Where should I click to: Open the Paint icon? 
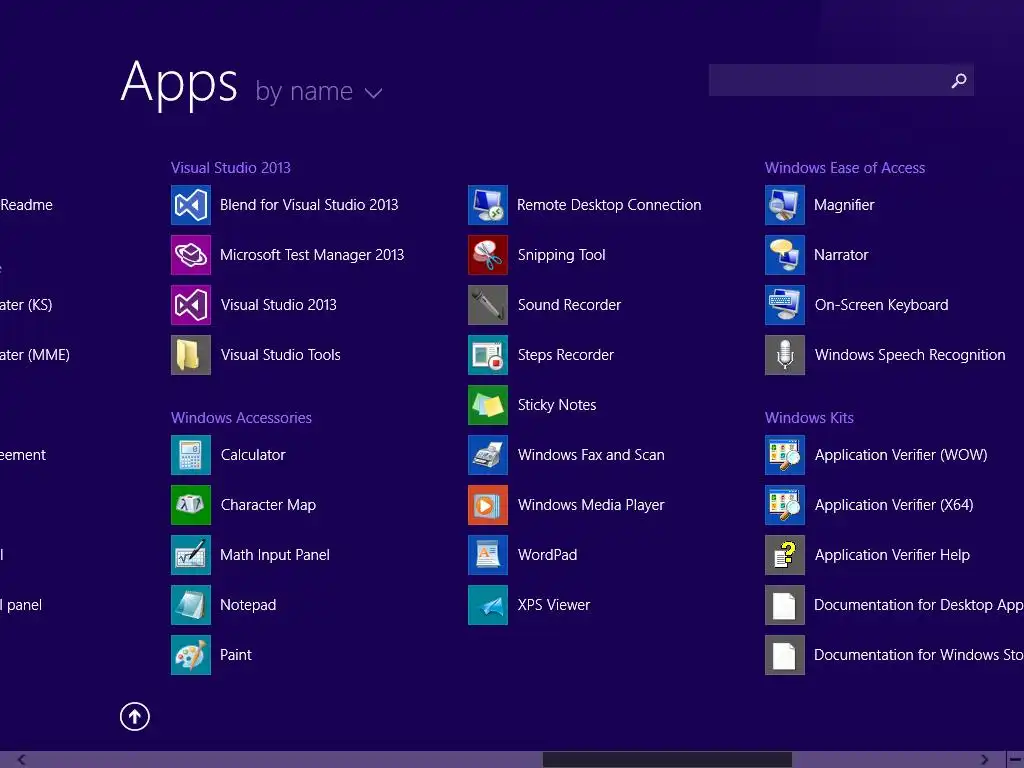point(191,655)
